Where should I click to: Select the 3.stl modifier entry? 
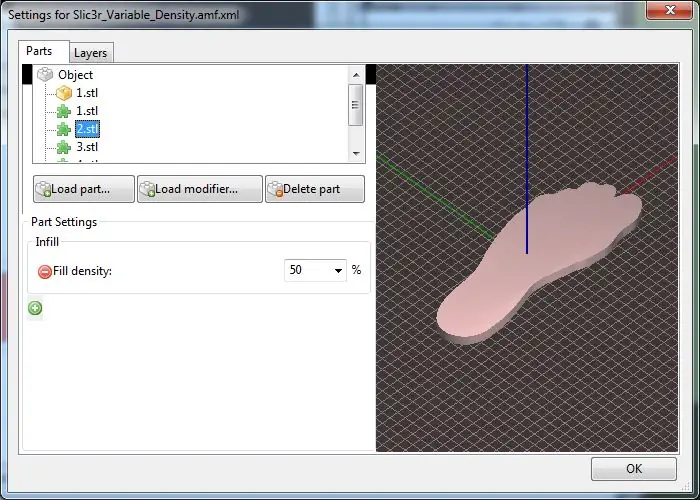(x=87, y=147)
